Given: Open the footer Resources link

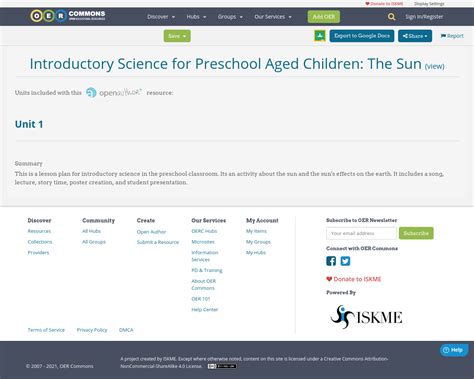Looking at the screenshot, I should pos(39,231).
